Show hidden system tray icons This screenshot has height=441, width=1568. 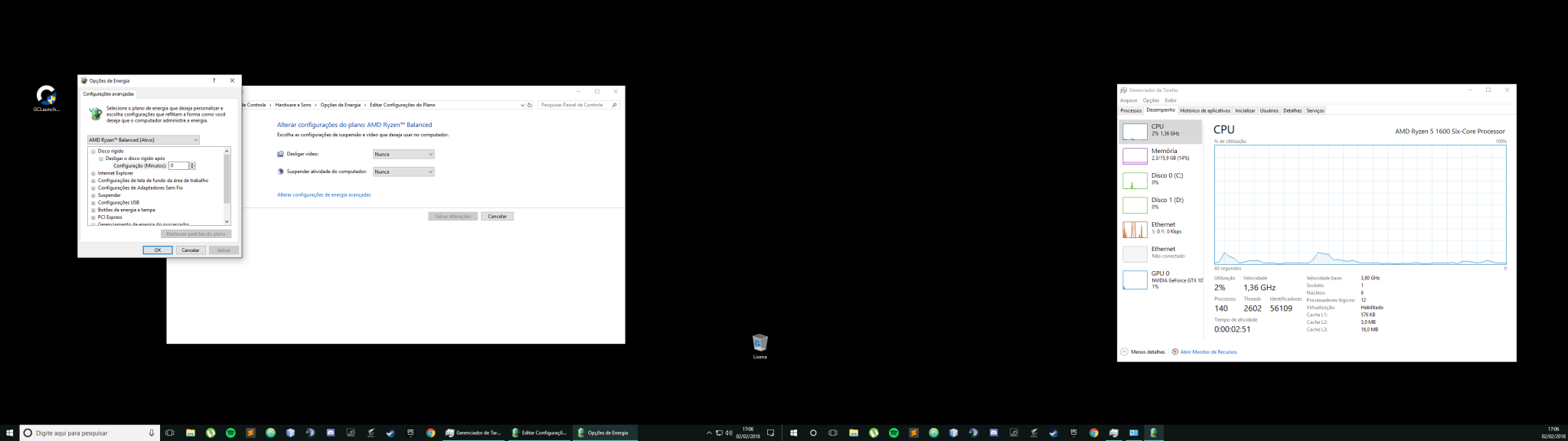(709, 433)
